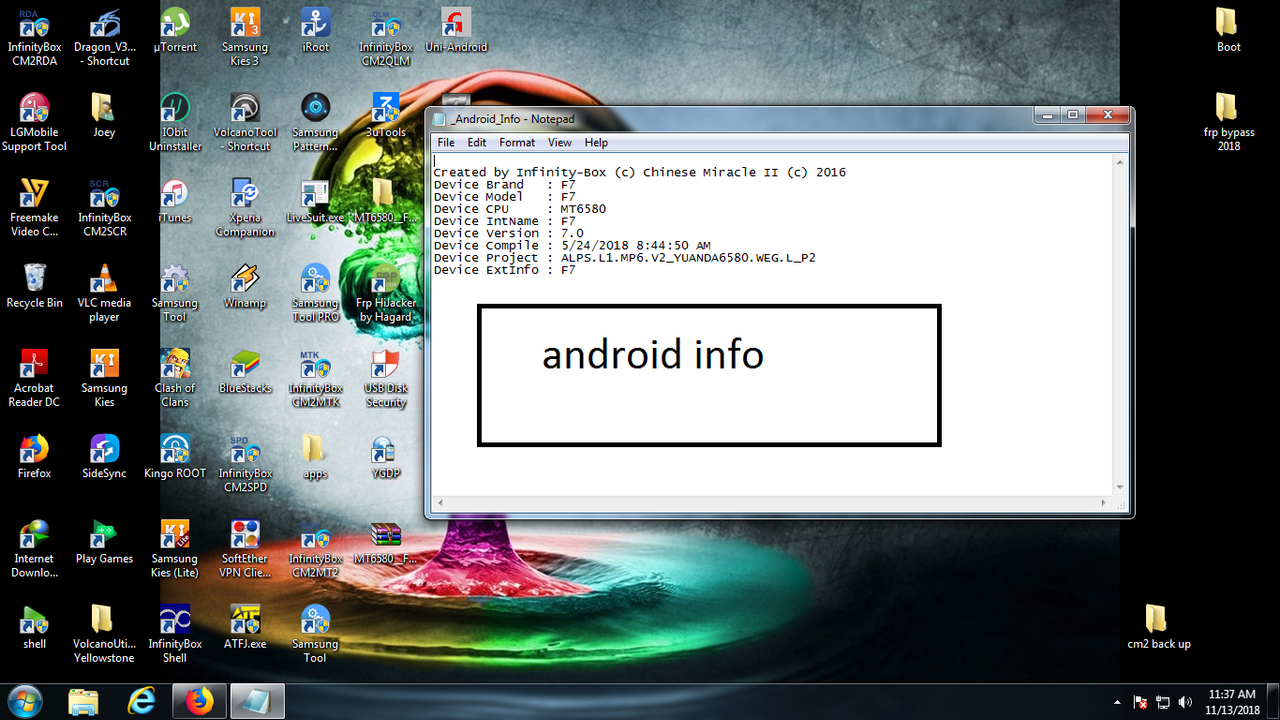Select the Notepad taskbar button
Image resolution: width=1280 pixels, height=720 pixels.
point(258,702)
